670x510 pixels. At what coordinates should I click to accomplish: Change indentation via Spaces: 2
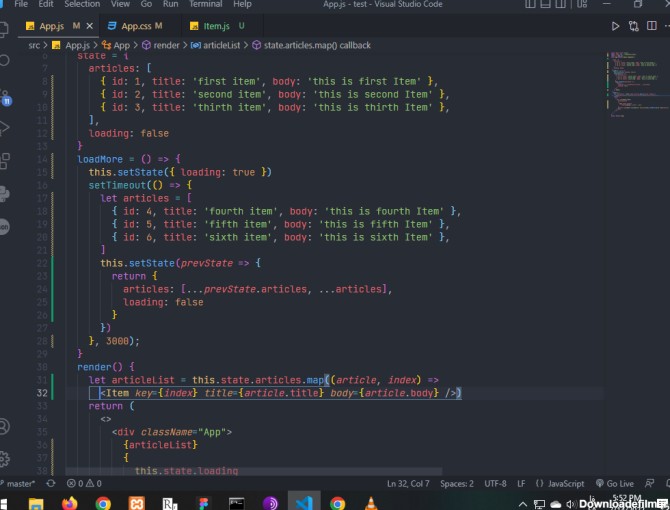457,484
